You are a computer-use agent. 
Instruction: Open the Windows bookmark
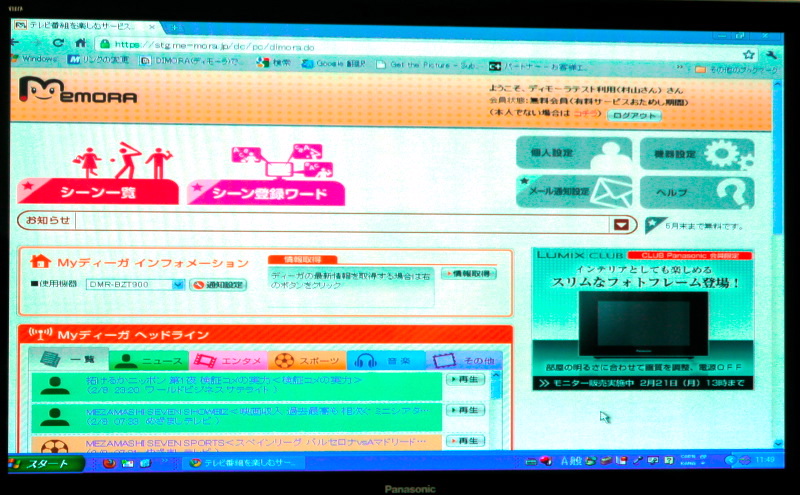click(34, 59)
